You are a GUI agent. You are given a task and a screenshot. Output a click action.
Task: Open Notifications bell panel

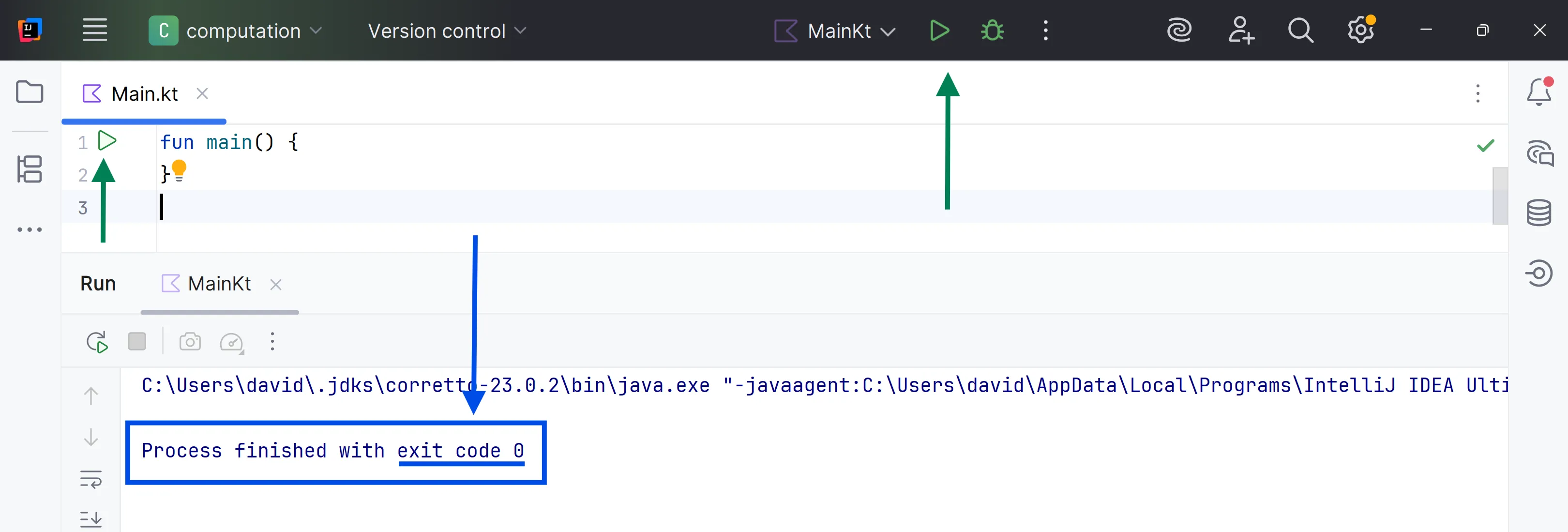click(x=1538, y=92)
